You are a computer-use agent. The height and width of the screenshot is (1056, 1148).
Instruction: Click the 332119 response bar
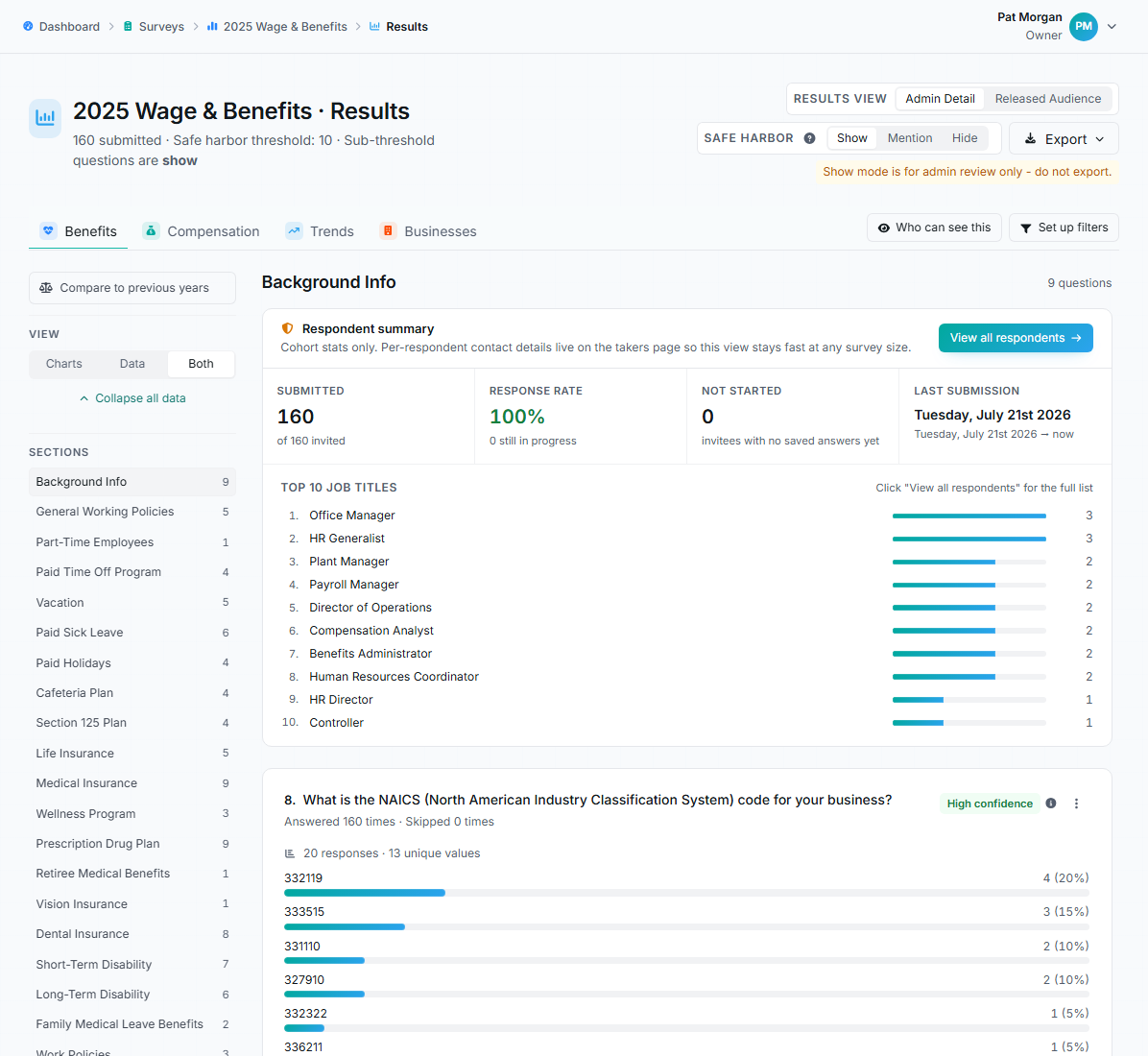click(x=686, y=893)
